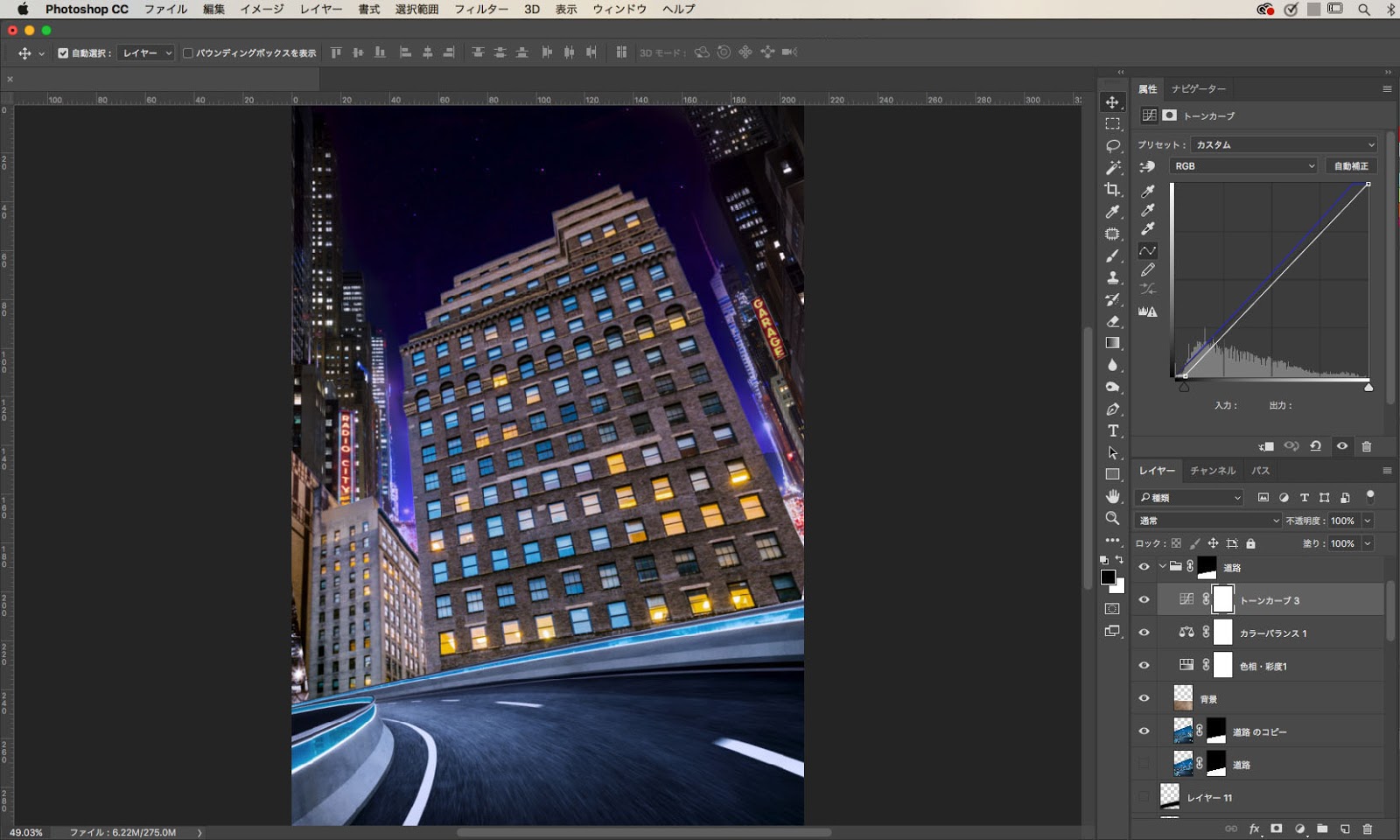The height and width of the screenshot is (840, 1400).
Task: Click the delete layer trash icon
Action: (x=1368, y=829)
